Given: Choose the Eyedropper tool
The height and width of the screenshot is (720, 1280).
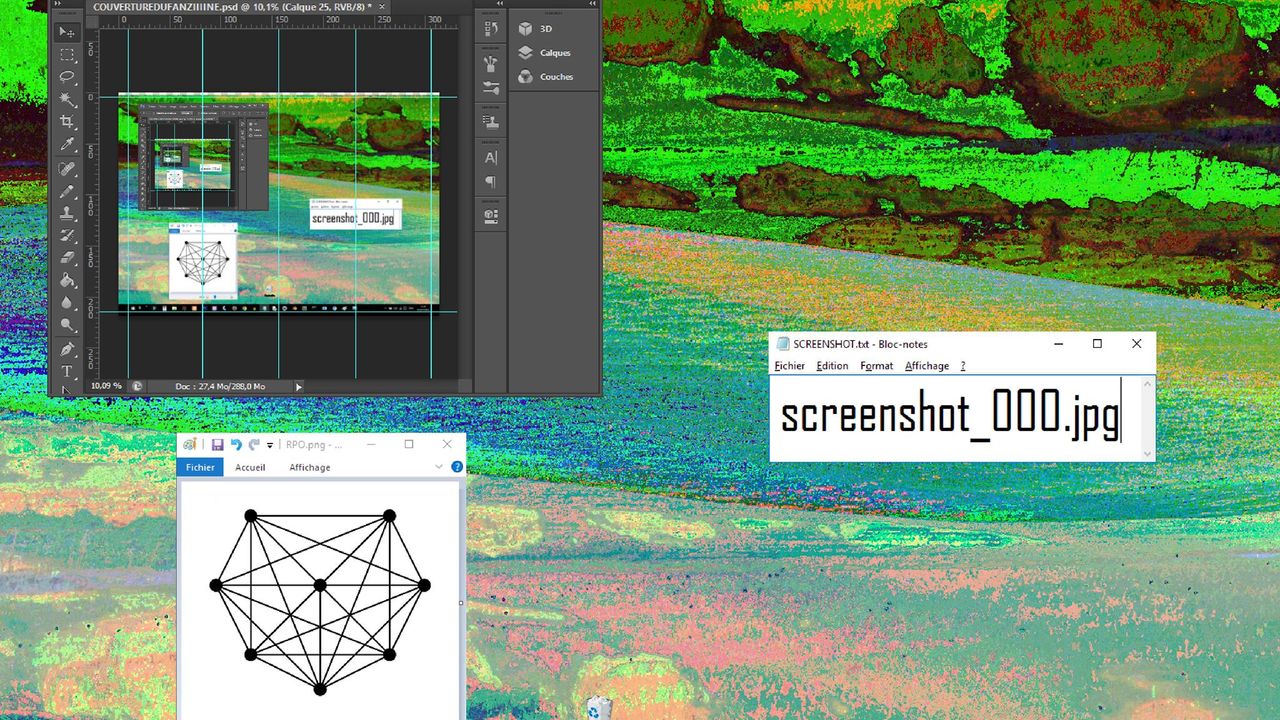Looking at the screenshot, I should [67, 145].
